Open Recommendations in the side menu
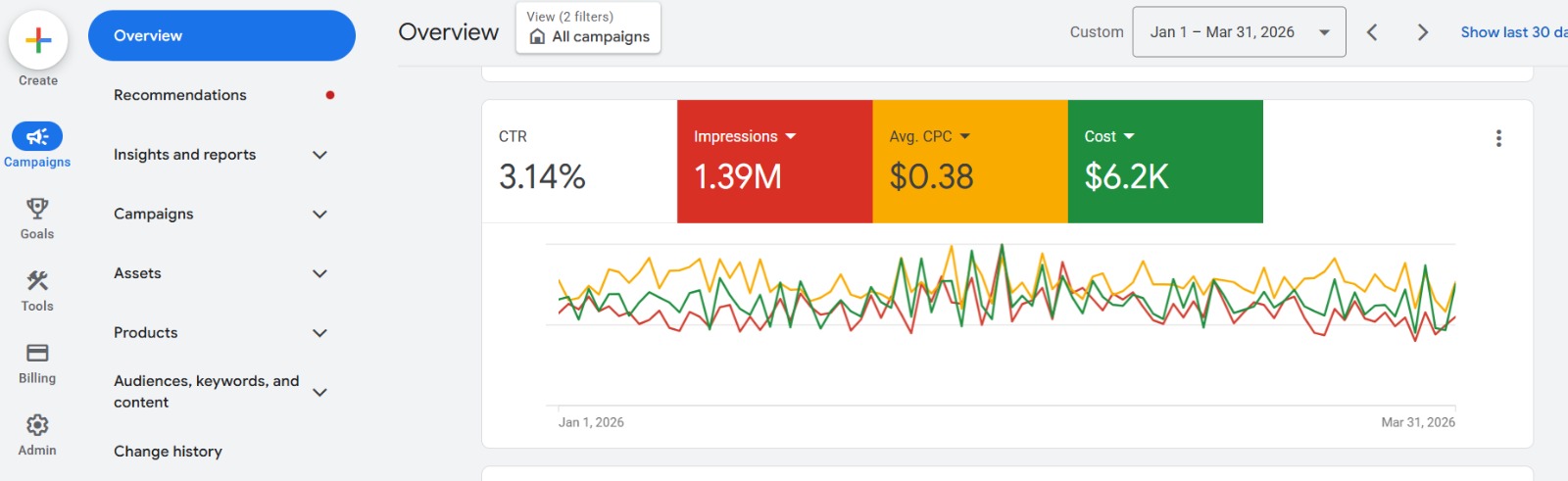The image size is (1568, 481). (180, 95)
